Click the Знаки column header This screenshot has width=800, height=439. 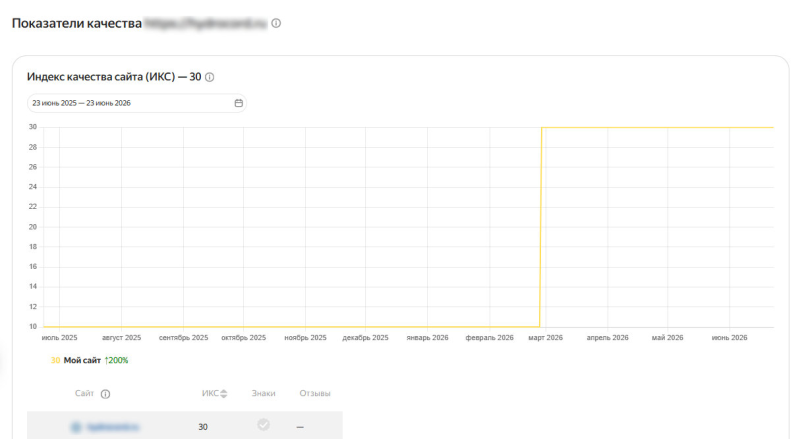(x=263, y=394)
